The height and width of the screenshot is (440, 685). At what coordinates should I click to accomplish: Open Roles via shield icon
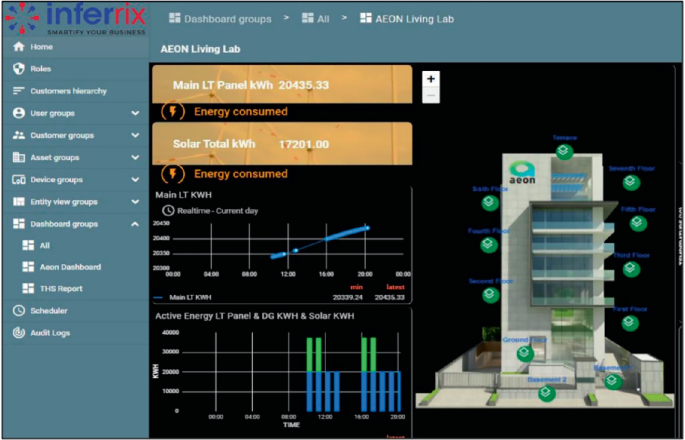19,69
